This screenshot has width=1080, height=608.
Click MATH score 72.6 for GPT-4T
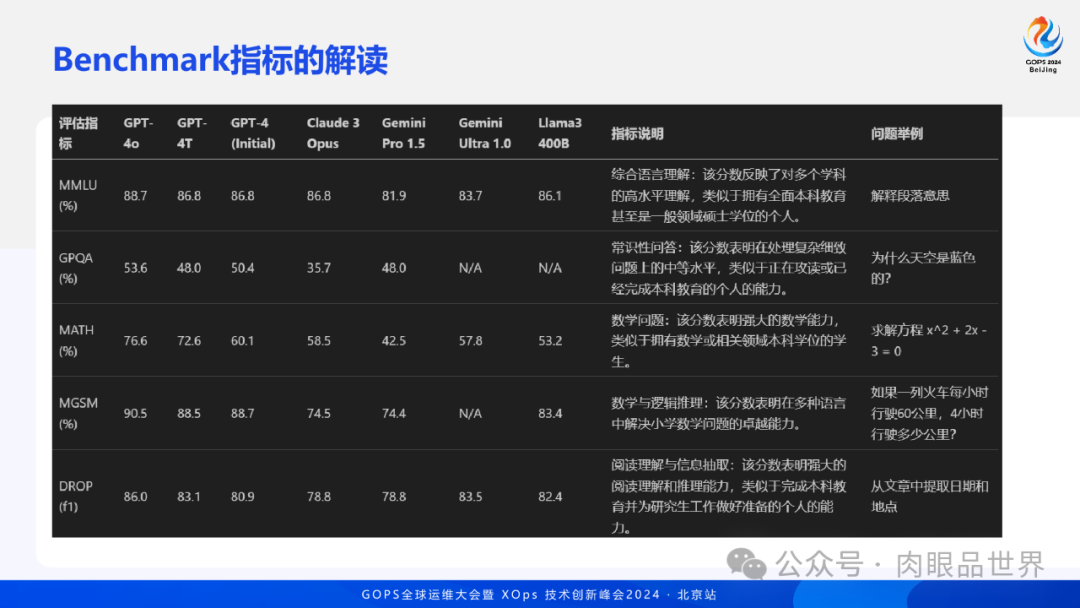pyautogui.click(x=189, y=341)
